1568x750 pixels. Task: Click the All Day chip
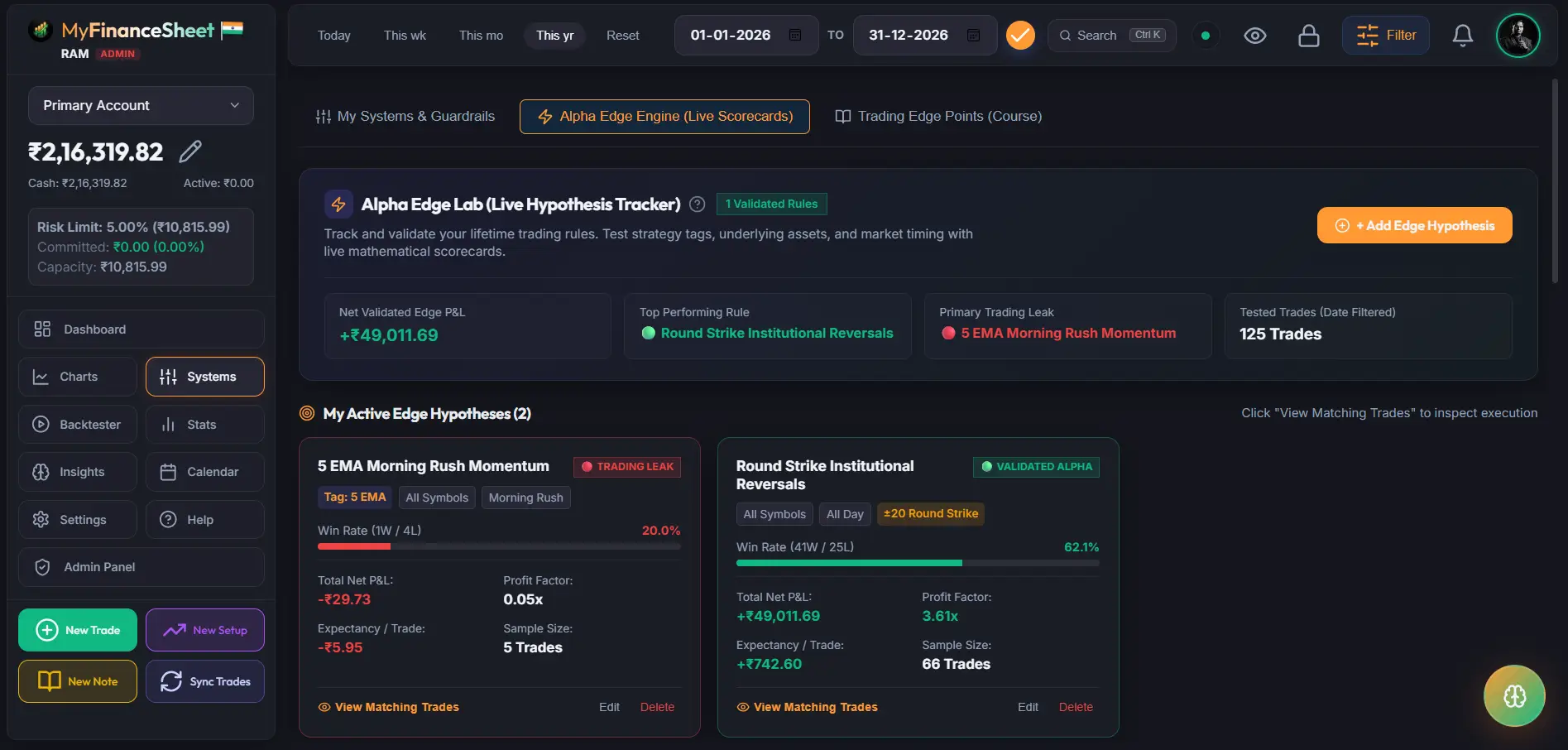point(845,514)
